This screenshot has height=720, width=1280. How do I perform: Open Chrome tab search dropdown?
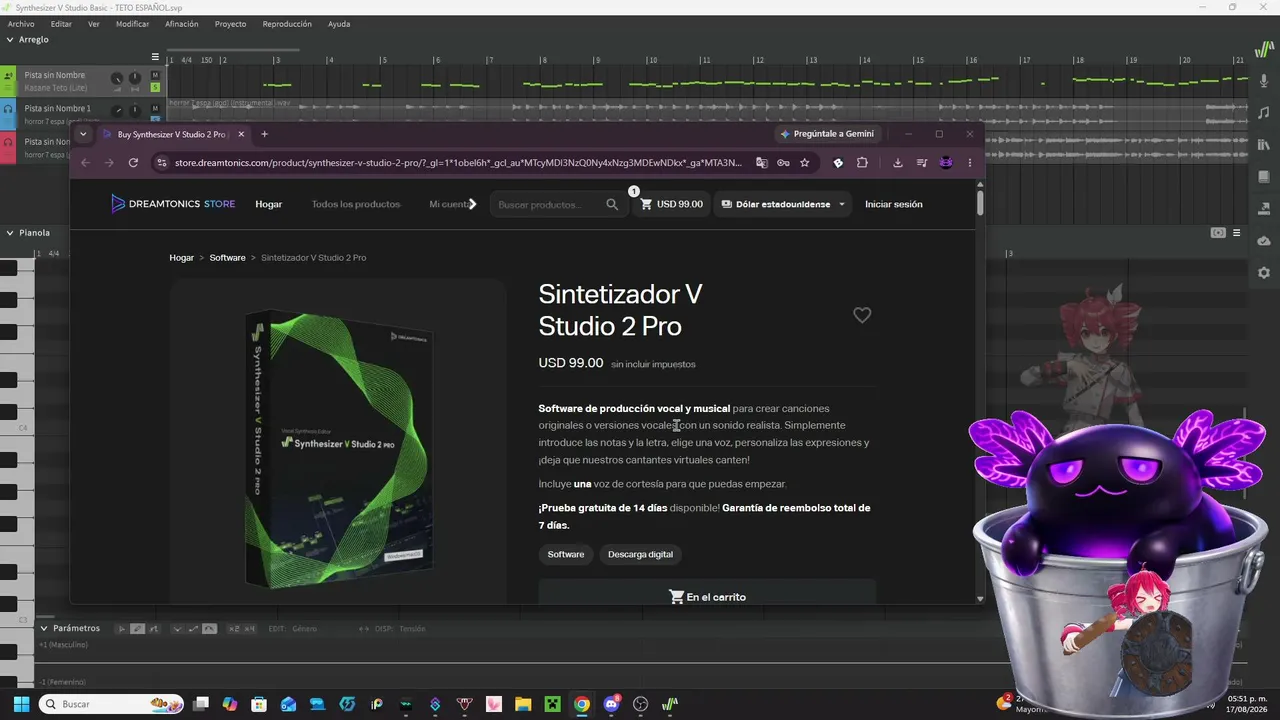83,134
